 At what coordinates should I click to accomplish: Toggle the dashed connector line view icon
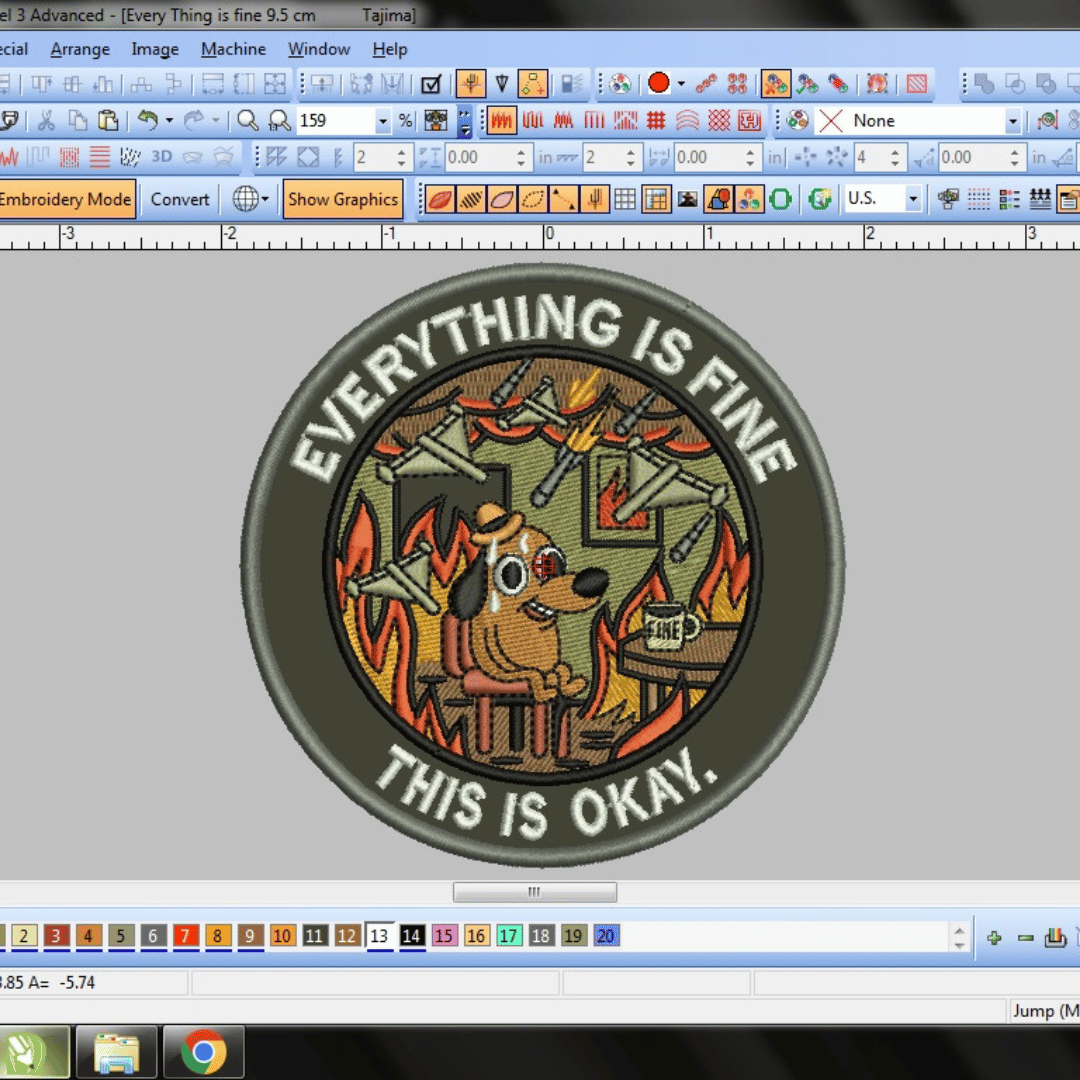(563, 199)
